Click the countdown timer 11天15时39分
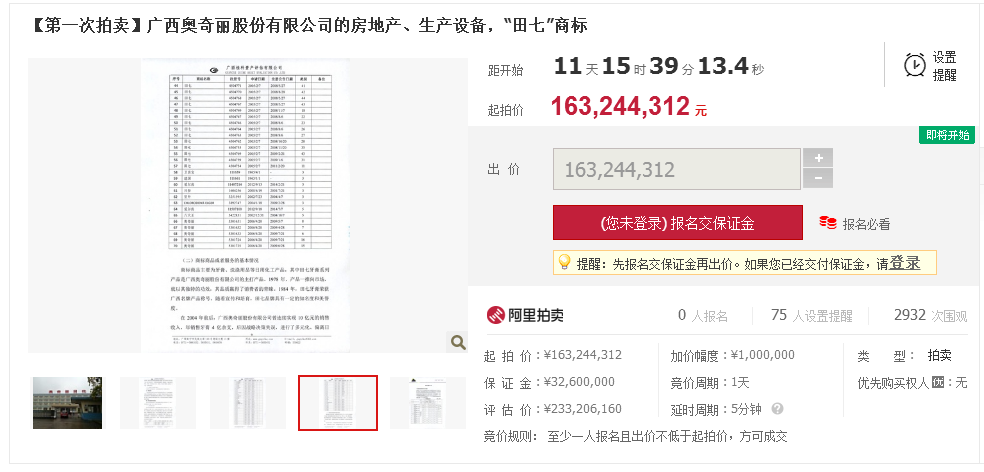Image resolution: width=984 pixels, height=472 pixels. pyautogui.click(x=659, y=67)
